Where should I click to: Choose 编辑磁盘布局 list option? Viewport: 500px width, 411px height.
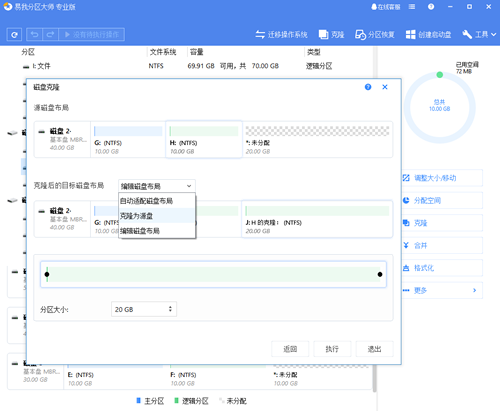click(x=157, y=231)
